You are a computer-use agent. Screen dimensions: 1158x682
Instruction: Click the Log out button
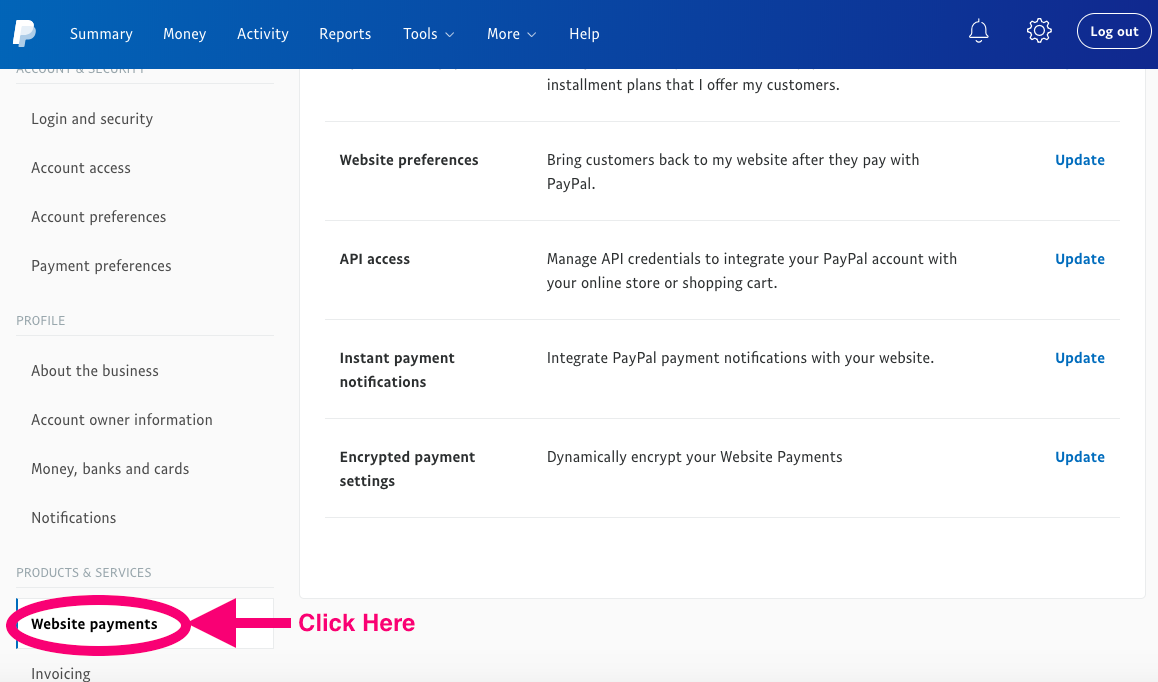point(1114,32)
